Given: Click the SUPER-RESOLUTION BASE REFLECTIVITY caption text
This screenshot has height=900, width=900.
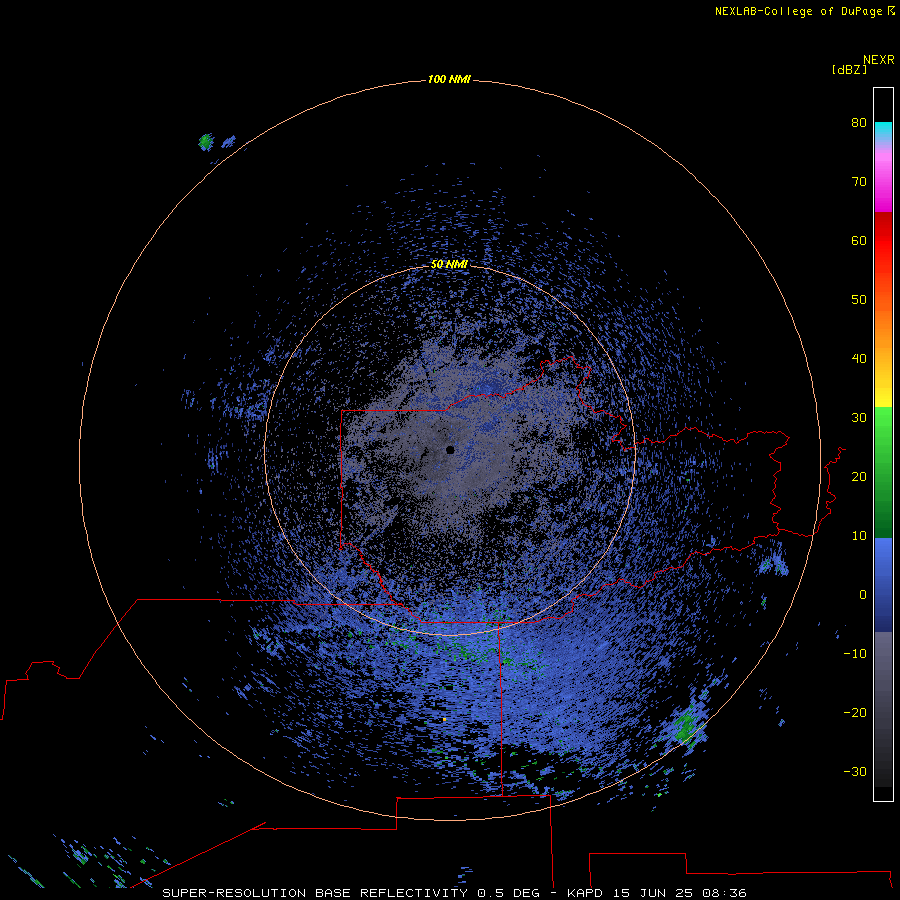Looking at the screenshot, I should point(315,893).
